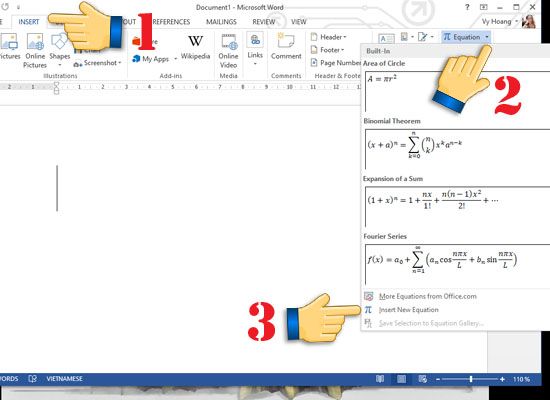Viewport: 550px width, 400px height.
Task: Click the VIETNAMESE language indicator
Action: coord(65,379)
